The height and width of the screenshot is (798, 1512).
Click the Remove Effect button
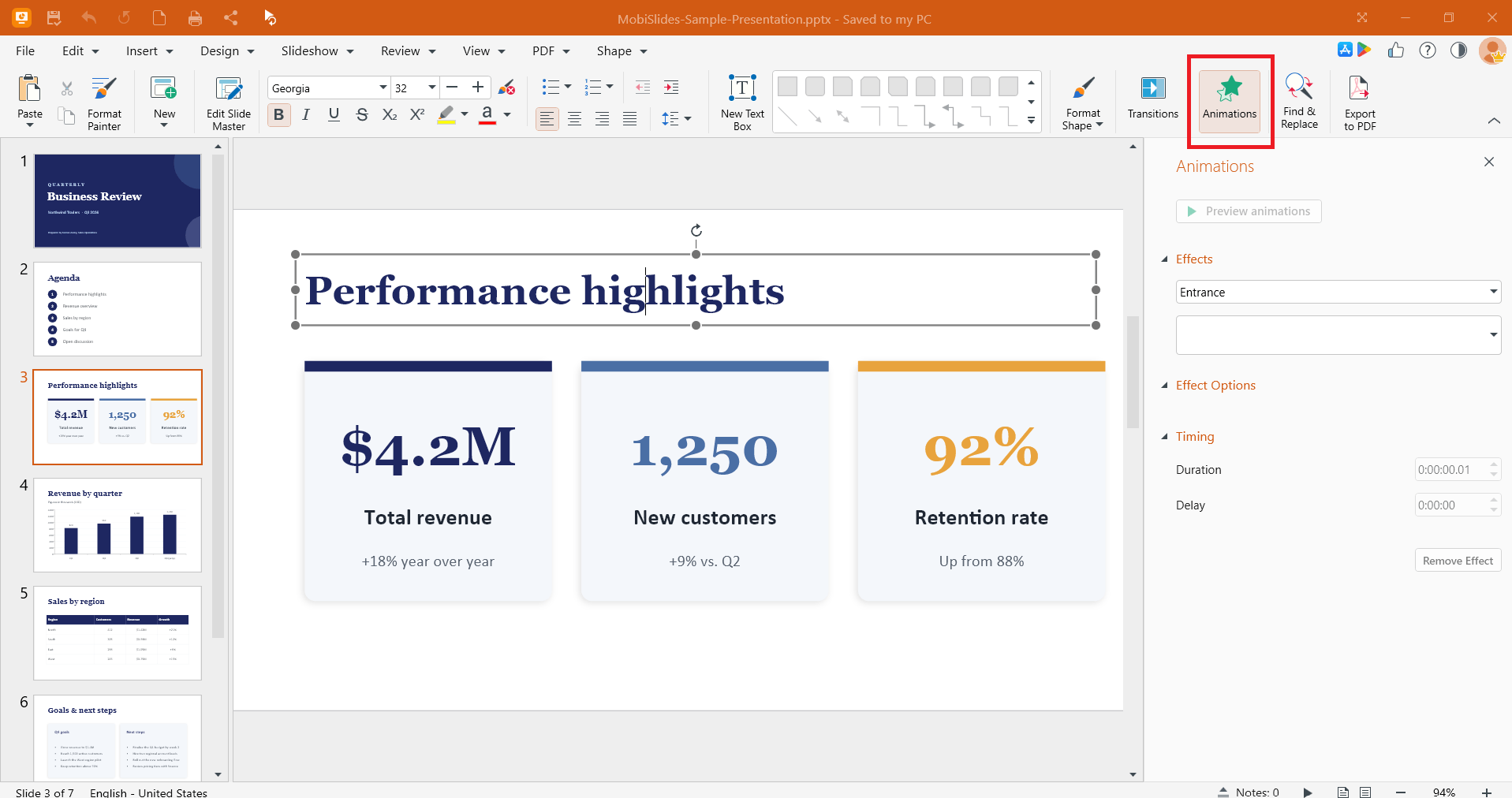click(1458, 561)
